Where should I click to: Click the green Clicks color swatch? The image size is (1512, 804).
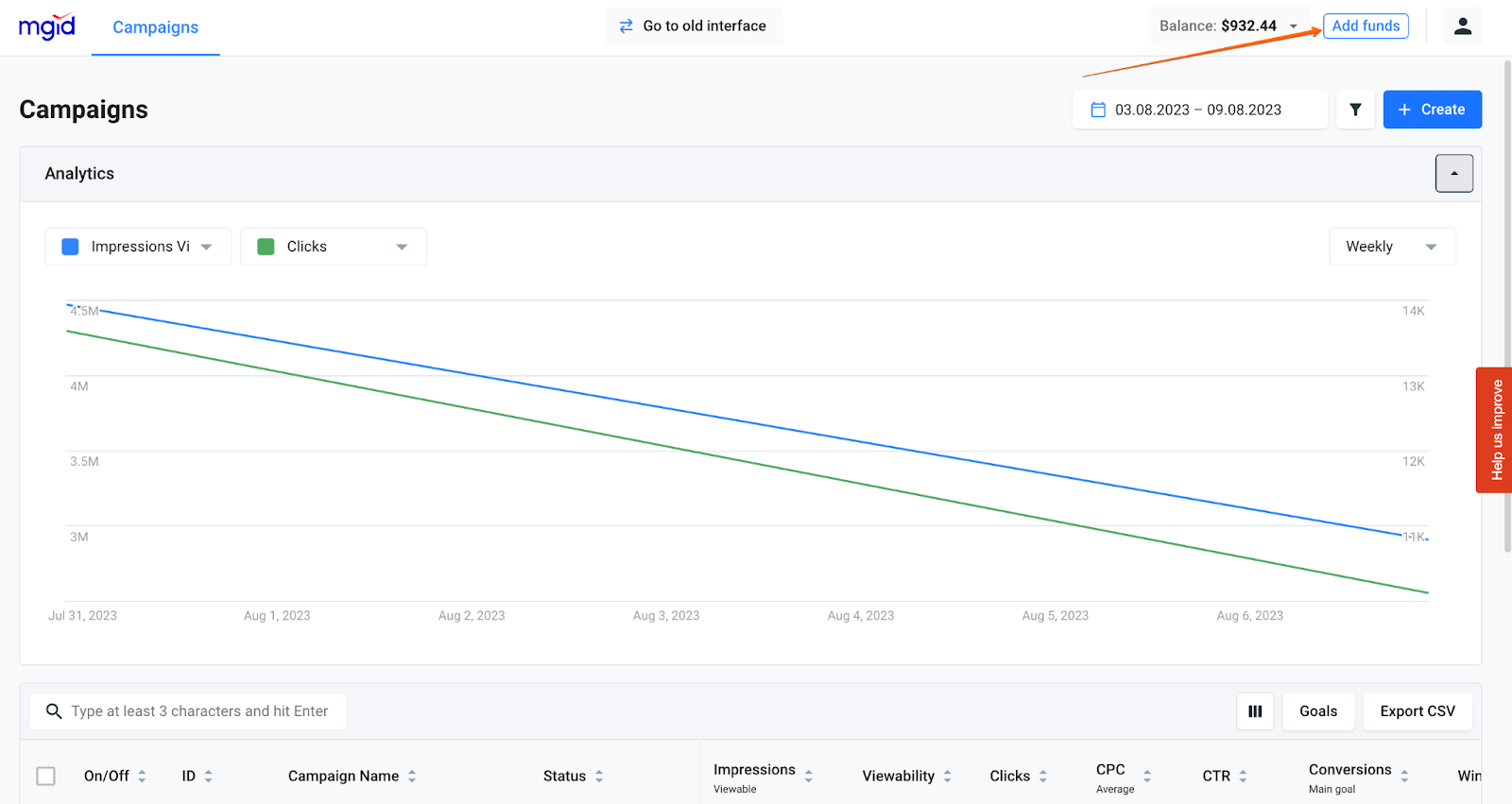click(266, 247)
